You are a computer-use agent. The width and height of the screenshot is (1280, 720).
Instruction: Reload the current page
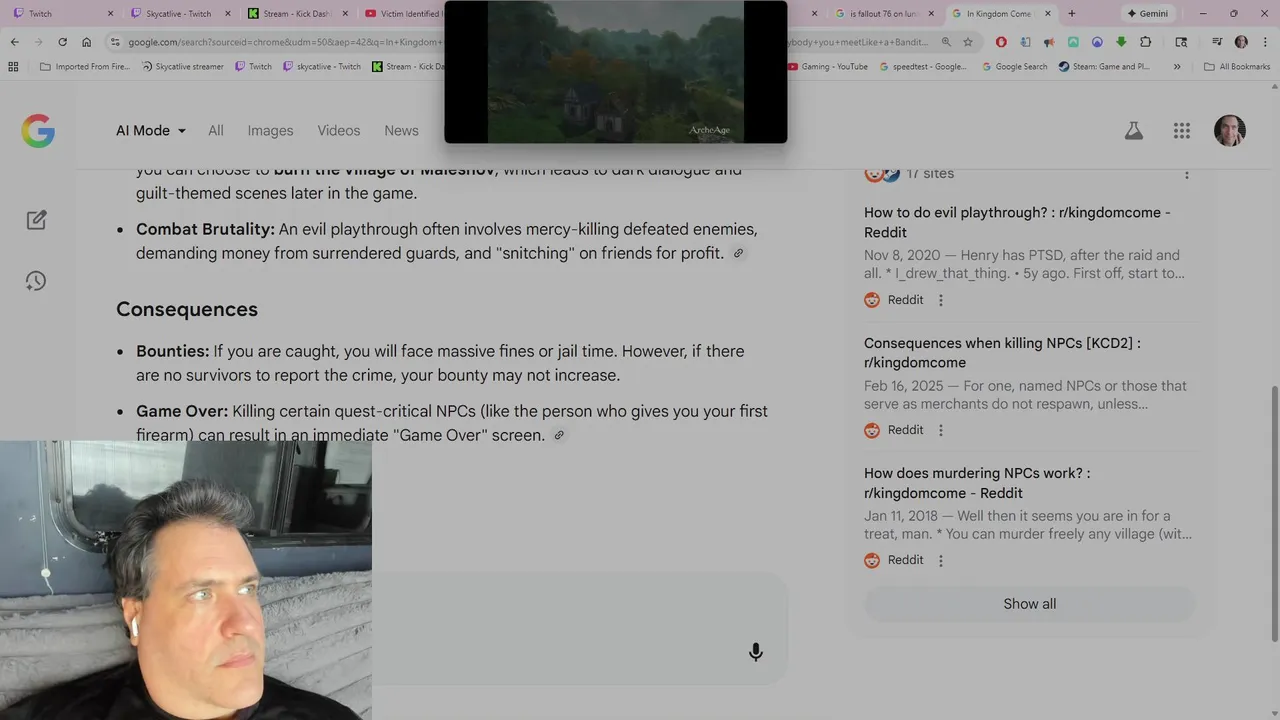(62, 42)
